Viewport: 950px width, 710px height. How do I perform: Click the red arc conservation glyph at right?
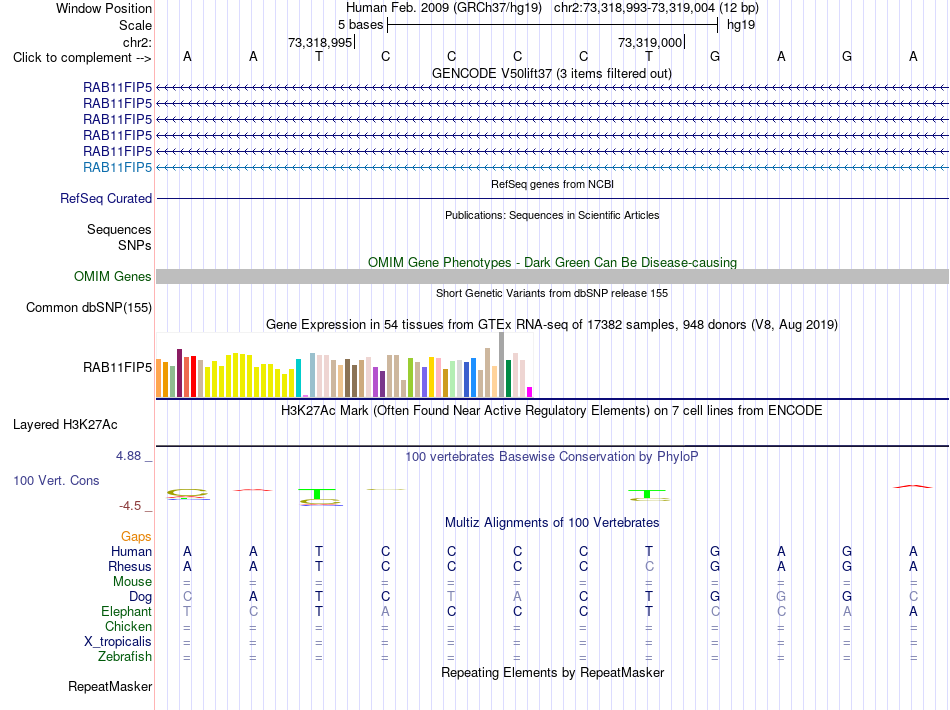[x=913, y=486]
